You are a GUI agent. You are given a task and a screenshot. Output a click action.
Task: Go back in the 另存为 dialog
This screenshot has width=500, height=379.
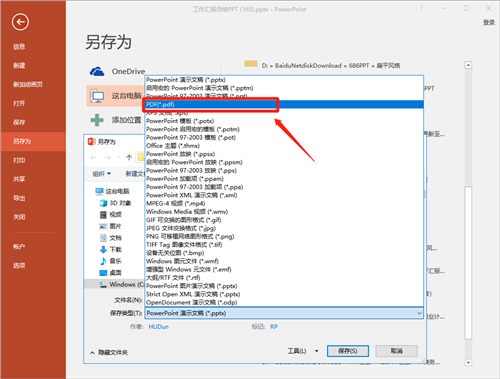pos(93,157)
